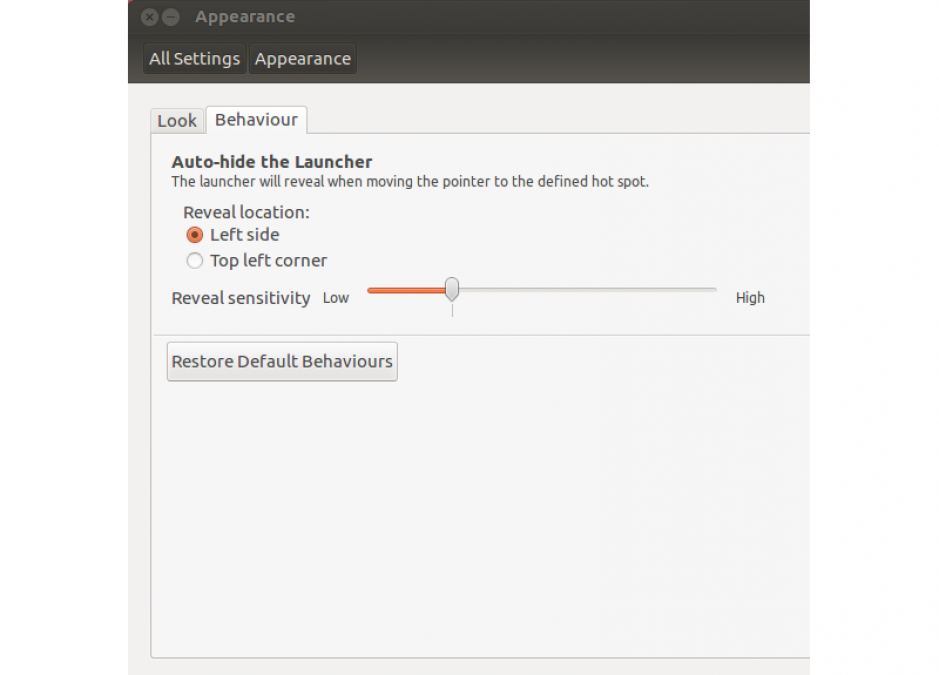The height and width of the screenshot is (675, 939).
Task: Open All Settings overview
Action: (195, 59)
